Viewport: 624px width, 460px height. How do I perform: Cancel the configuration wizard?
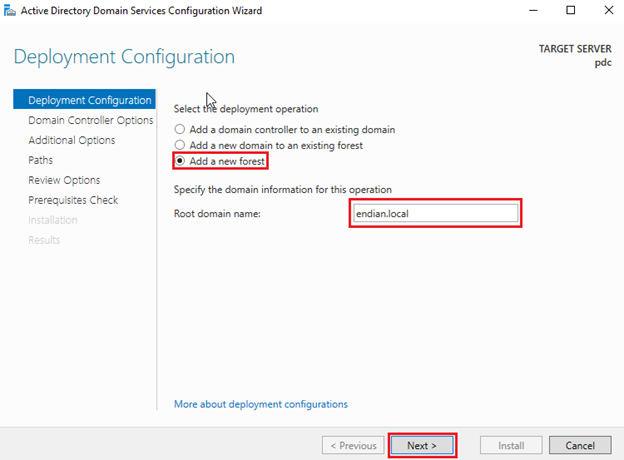click(580, 445)
